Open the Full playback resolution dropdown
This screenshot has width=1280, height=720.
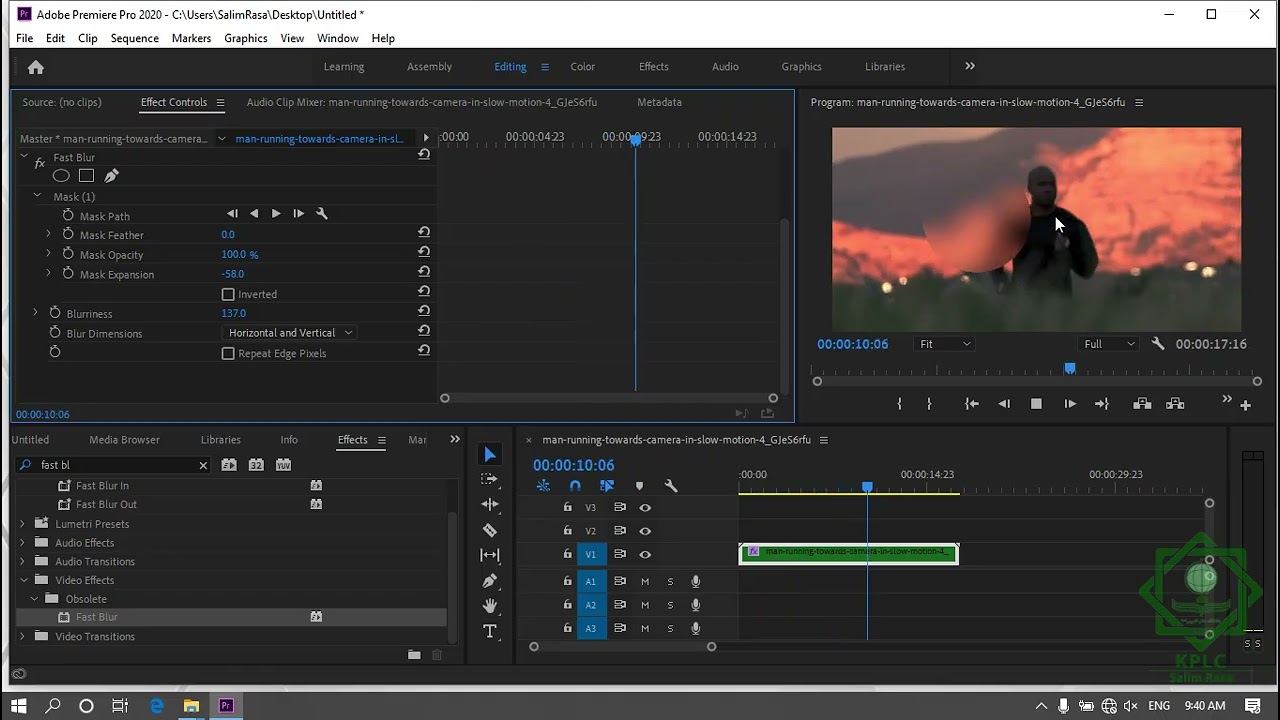point(1110,344)
